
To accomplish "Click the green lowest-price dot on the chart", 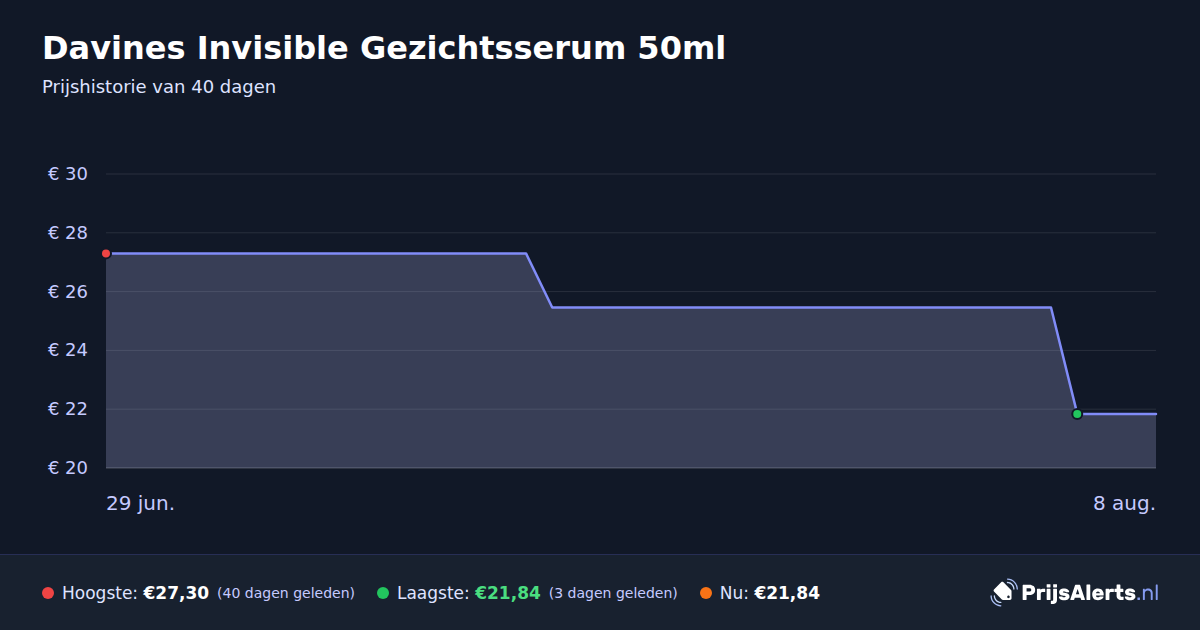I will tap(1077, 414).
